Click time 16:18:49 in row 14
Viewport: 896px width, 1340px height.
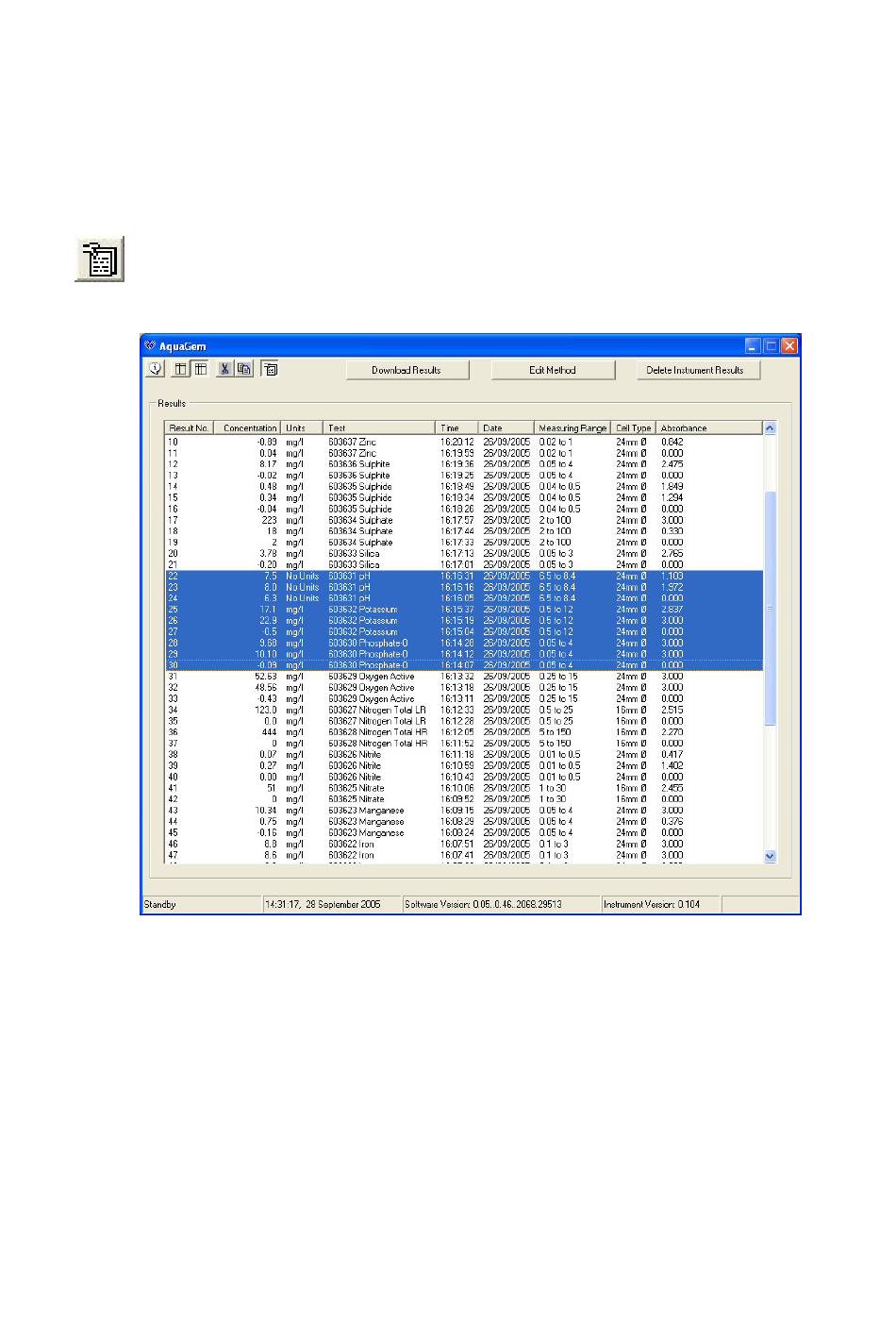point(457,486)
